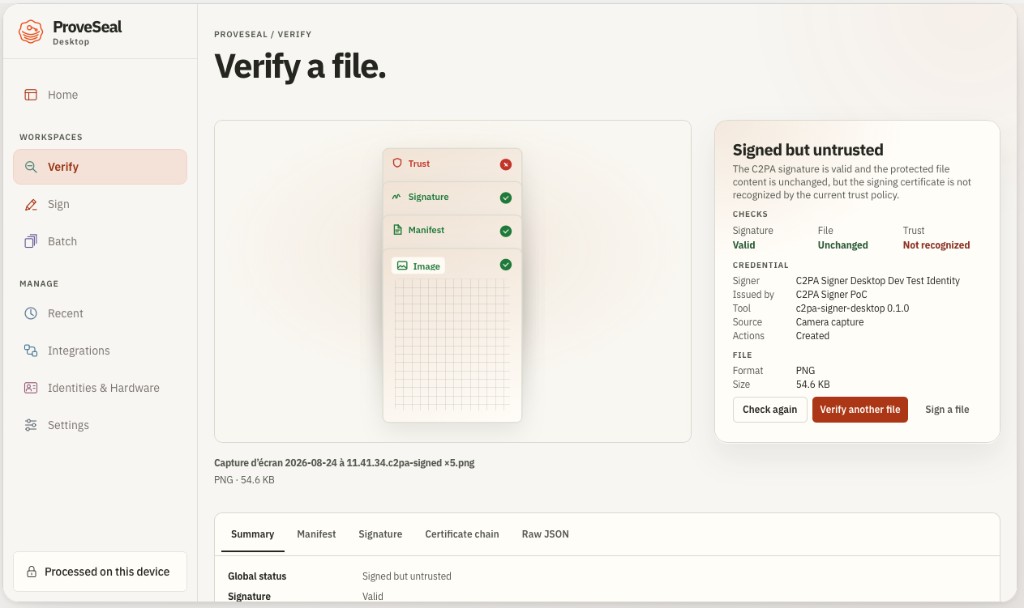Click Global status value in Summary tab

click(407, 576)
